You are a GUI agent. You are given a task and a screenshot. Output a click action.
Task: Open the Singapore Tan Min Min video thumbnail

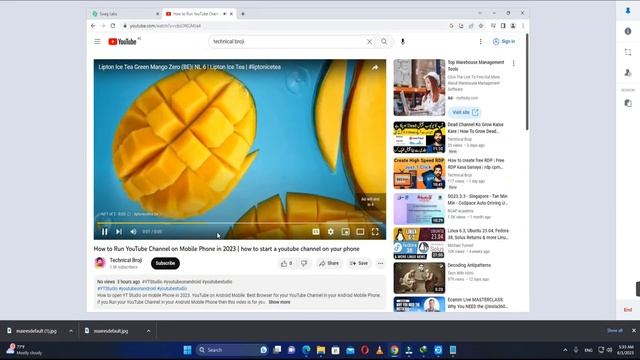click(x=419, y=209)
